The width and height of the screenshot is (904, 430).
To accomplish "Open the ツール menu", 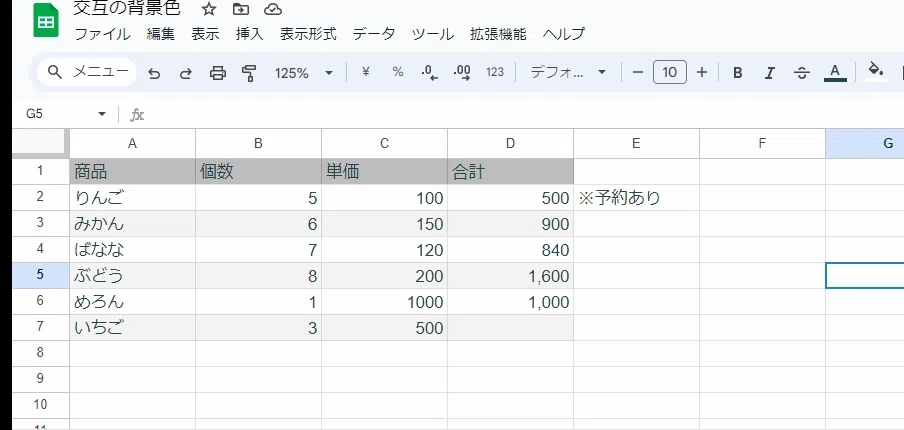I will coord(432,34).
